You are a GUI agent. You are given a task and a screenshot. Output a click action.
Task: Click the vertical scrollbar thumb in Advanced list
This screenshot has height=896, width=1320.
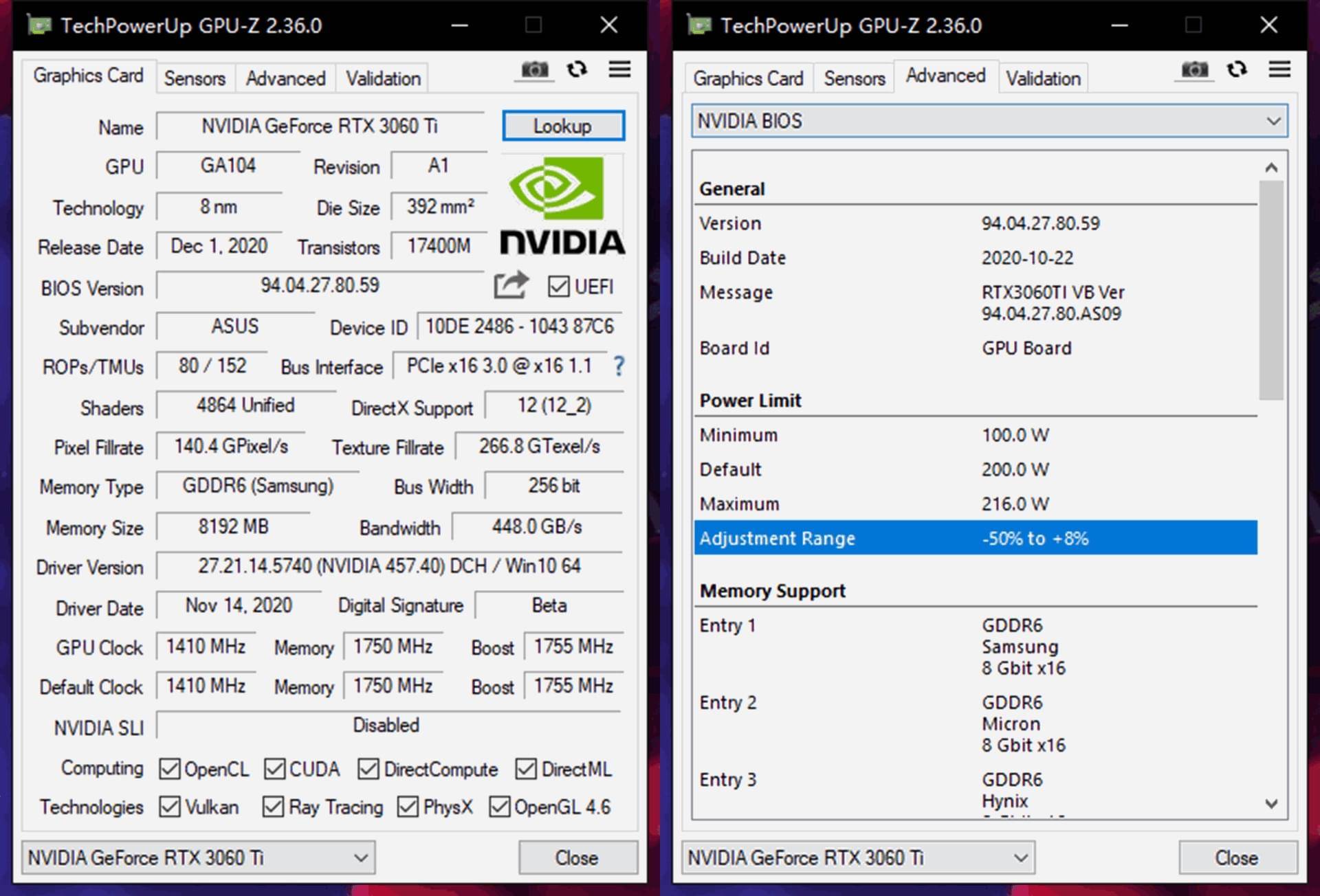(x=1271, y=290)
